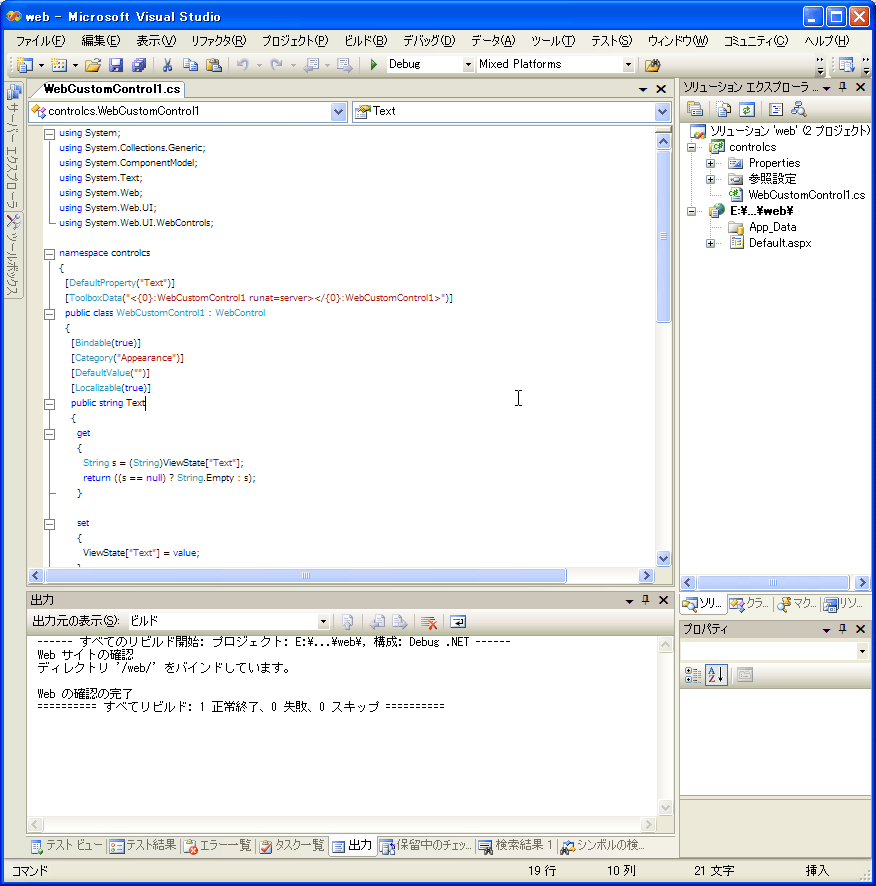Select WebCustomControl1.cs in Solution Explorer
The height and width of the screenshot is (886, 876).
[x=806, y=195]
